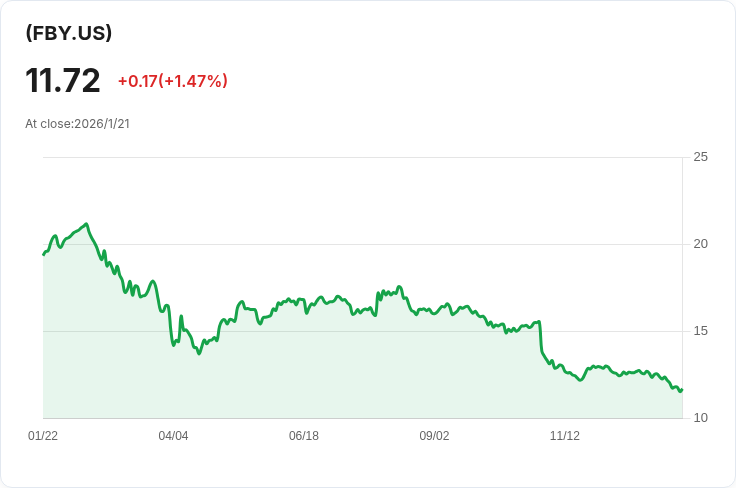Screen dimensions: 736x488
Task: Click the highest peak of the price line
Action: coord(87,224)
